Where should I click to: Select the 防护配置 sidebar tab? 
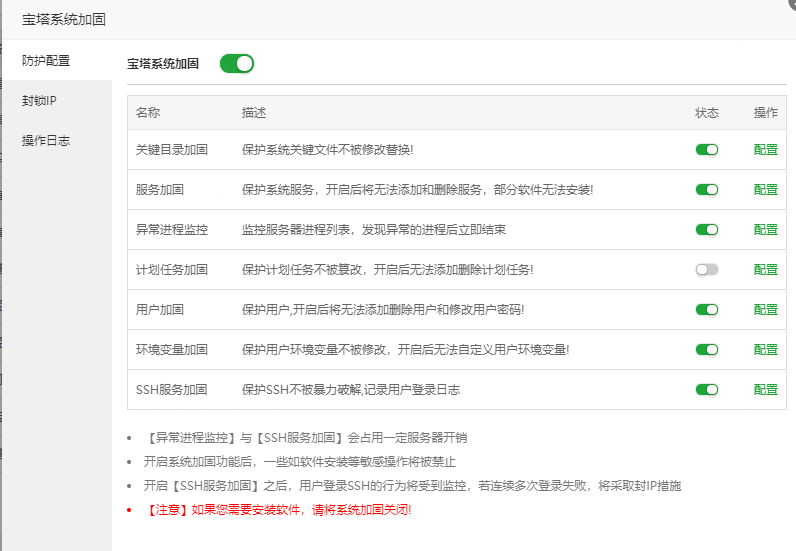tap(57, 60)
